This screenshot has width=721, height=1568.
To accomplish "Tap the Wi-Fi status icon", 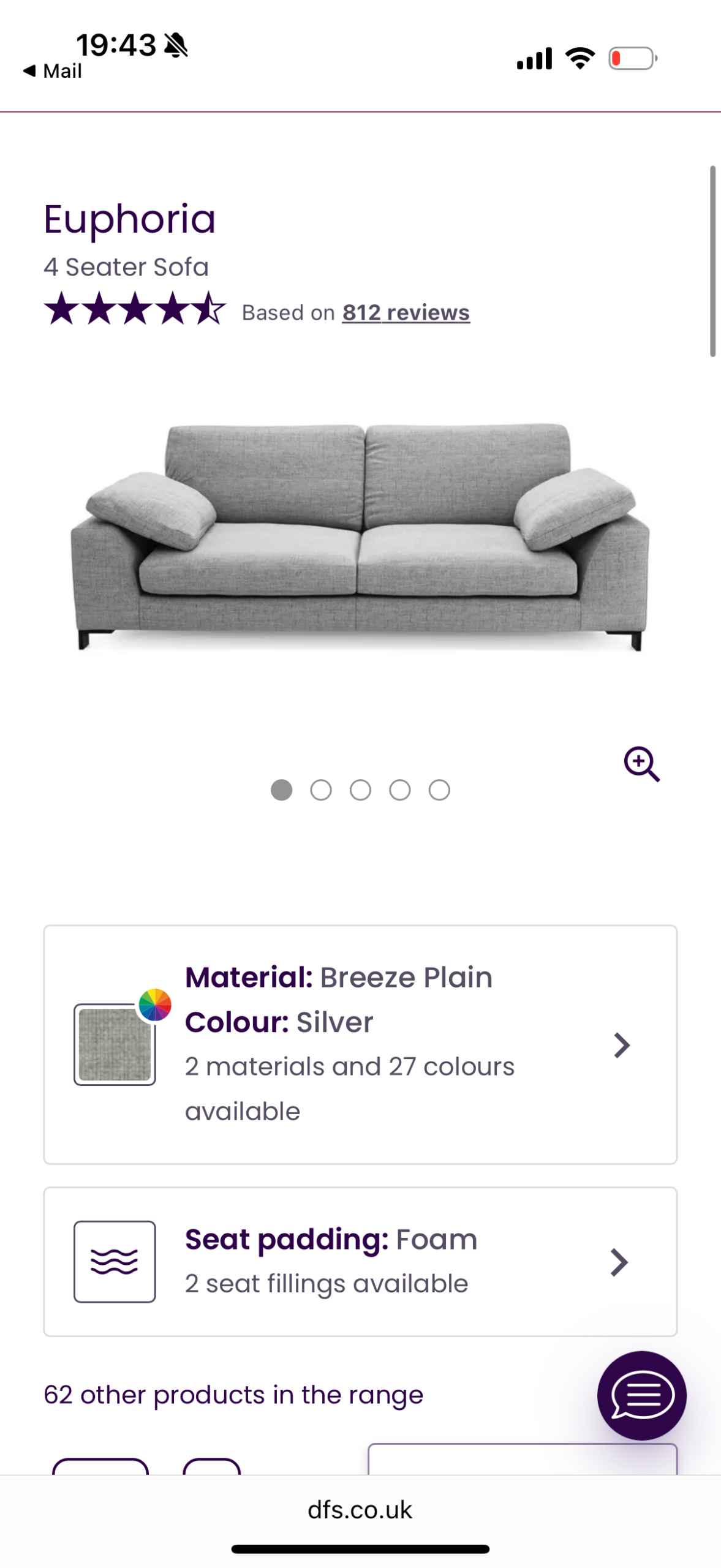I will (x=579, y=58).
